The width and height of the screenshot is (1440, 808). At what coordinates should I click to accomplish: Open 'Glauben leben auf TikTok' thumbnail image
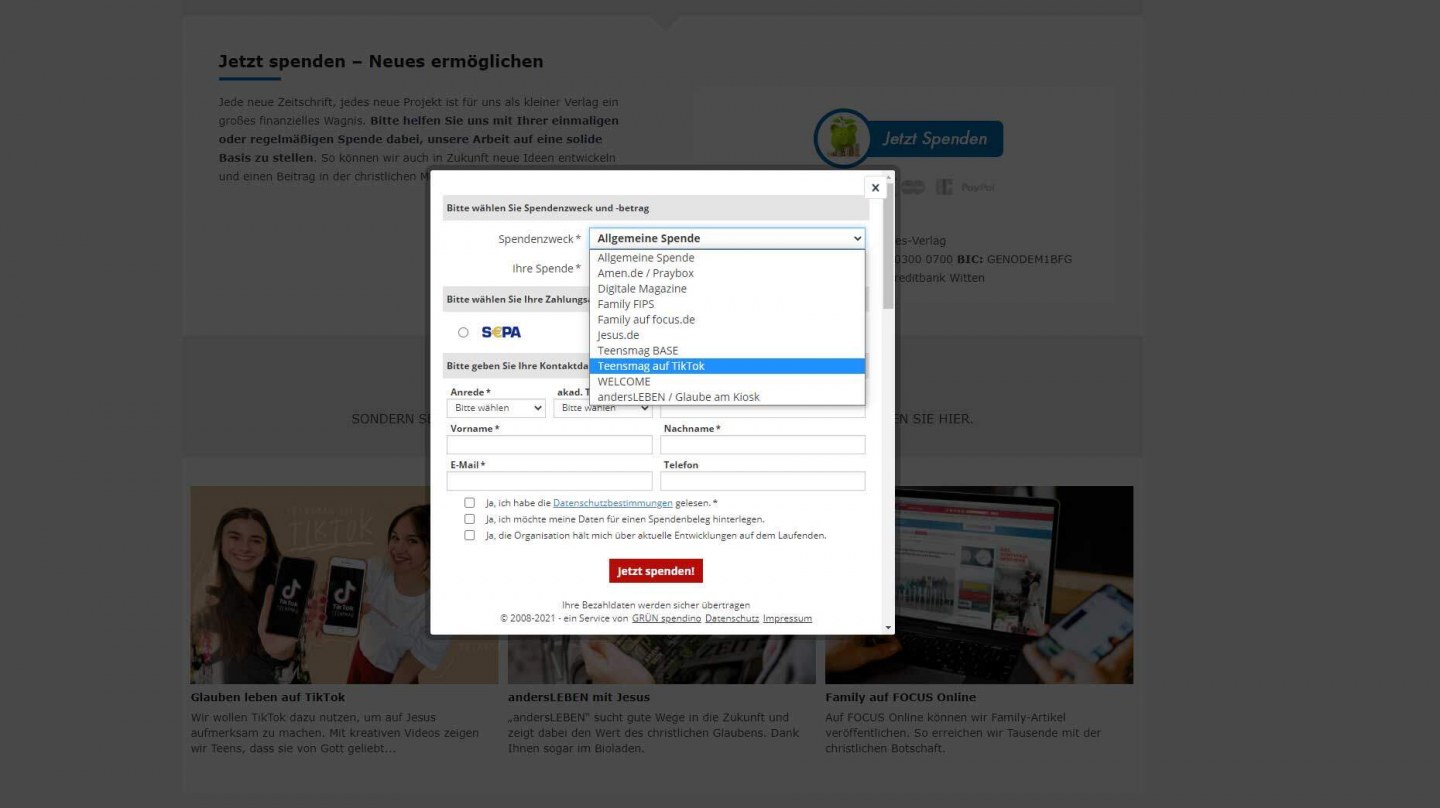point(344,585)
